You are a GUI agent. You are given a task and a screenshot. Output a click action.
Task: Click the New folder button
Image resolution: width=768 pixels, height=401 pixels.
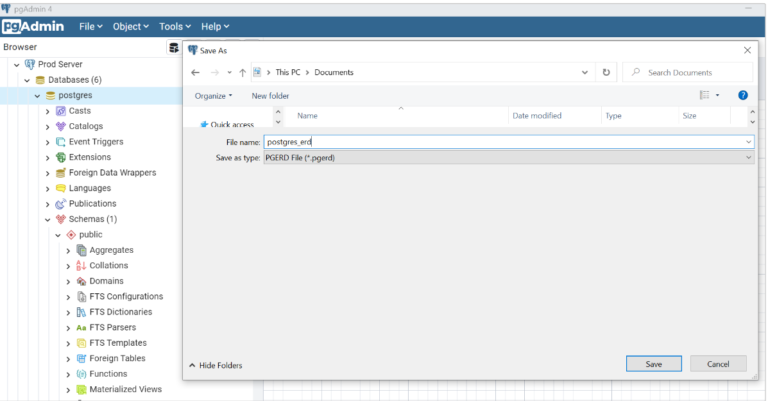coord(270,96)
